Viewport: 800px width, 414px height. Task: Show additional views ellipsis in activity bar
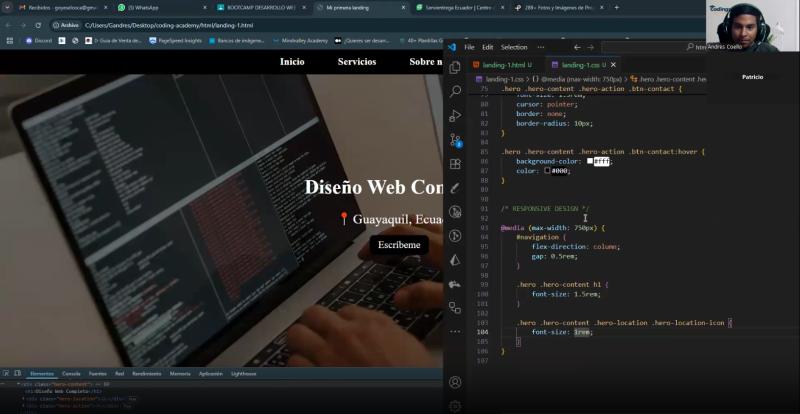455,331
